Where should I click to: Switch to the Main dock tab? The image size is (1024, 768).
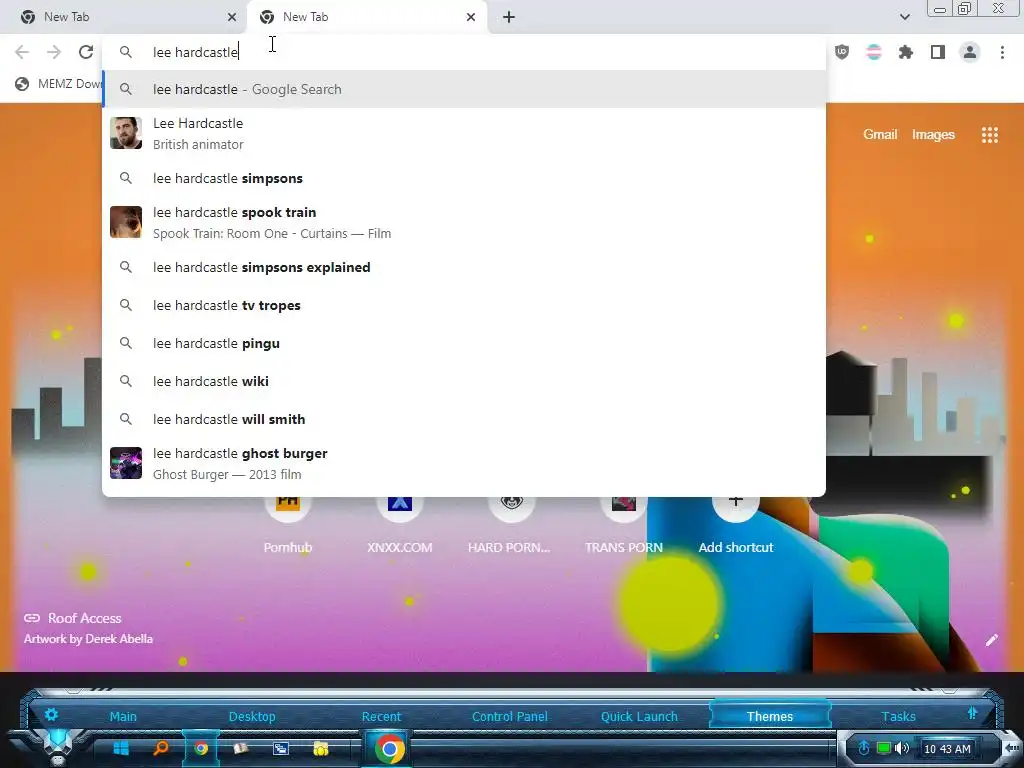pyautogui.click(x=123, y=716)
